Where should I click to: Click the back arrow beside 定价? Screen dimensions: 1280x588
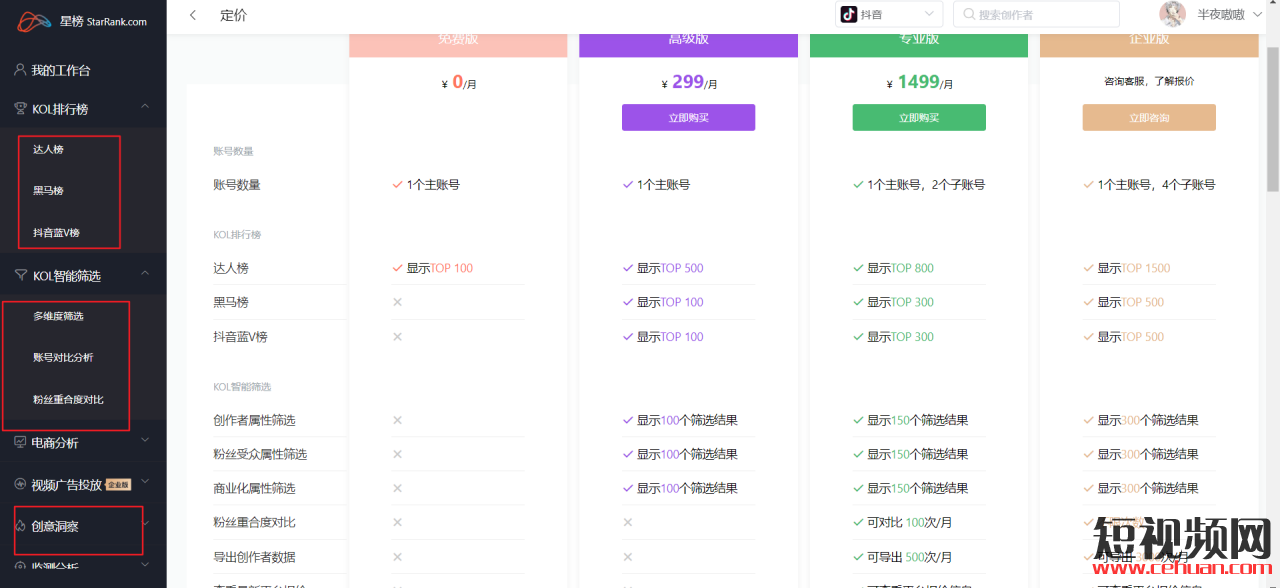coord(193,15)
